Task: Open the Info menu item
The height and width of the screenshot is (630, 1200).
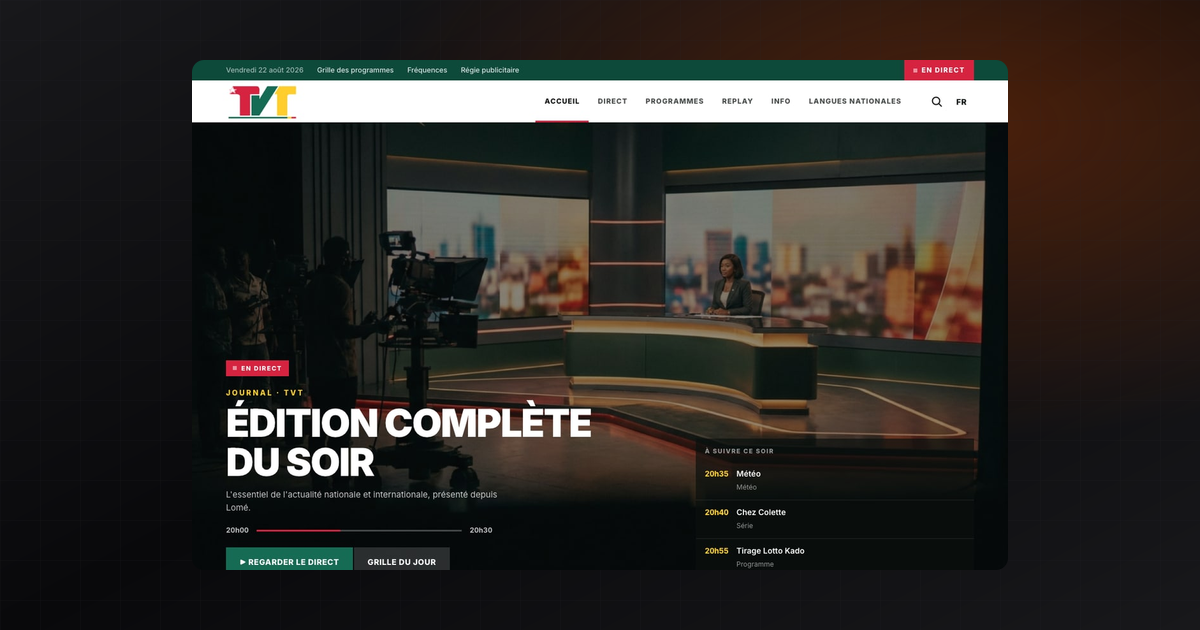Action: 781,101
